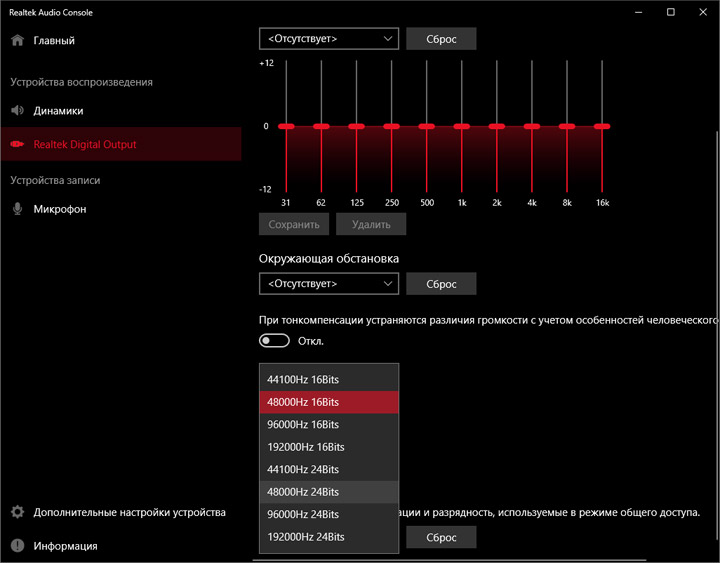Image resolution: width=720 pixels, height=563 pixels.
Task: Click the home icon beside Главный
Action: pyautogui.click(x=17, y=40)
